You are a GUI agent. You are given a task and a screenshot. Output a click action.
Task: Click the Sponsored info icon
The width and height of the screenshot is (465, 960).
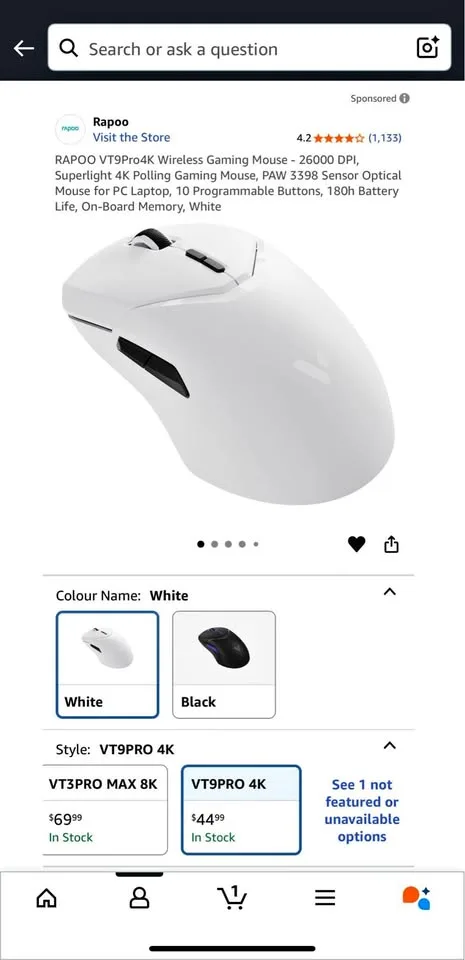point(404,98)
